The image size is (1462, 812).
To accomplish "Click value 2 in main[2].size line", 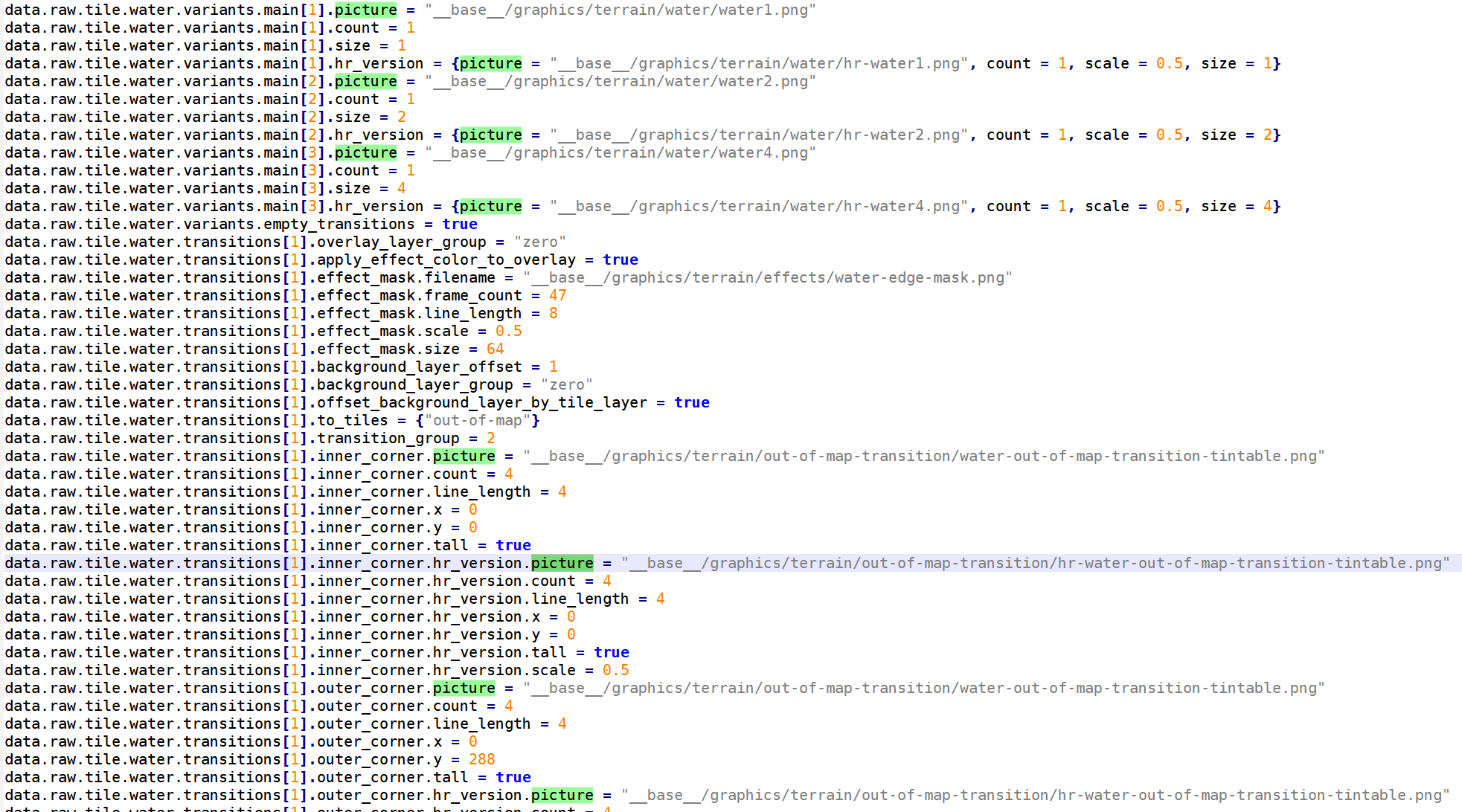I will (x=401, y=117).
